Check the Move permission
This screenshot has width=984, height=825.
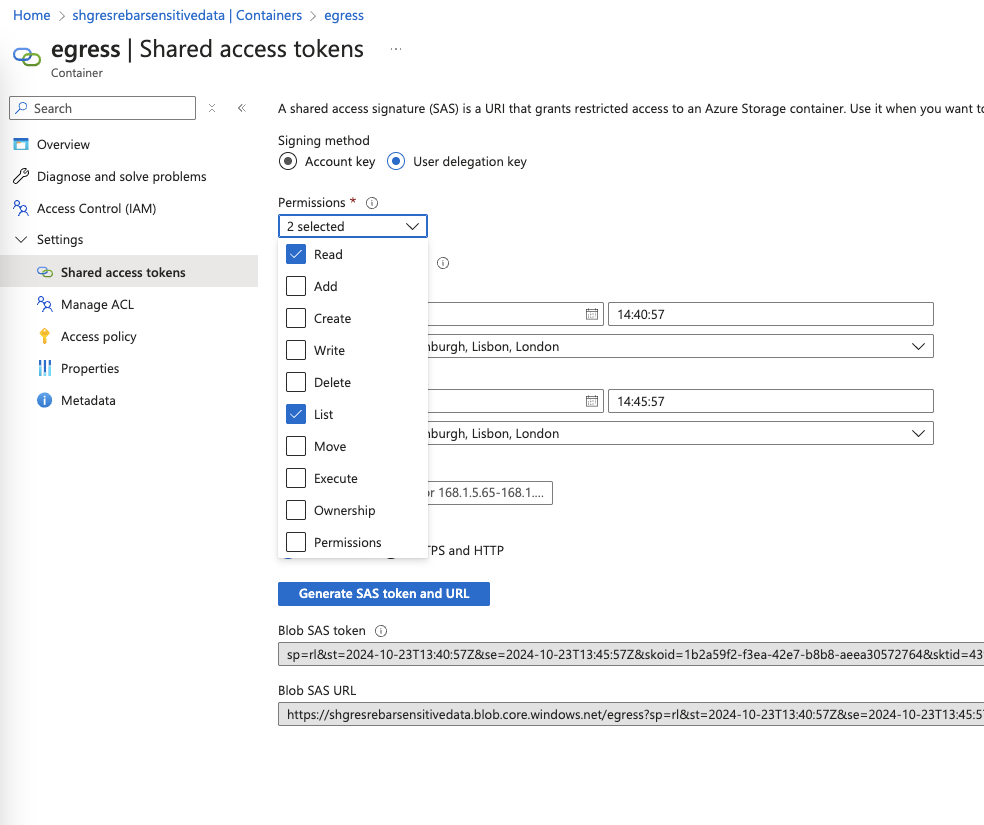click(296, 446)
